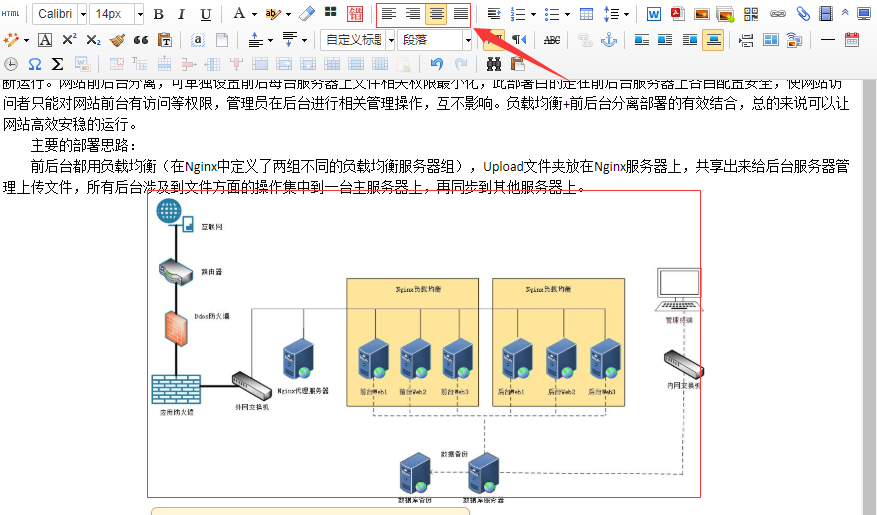Click the paperclip attachment icon
Viewport: 877px width, 515px height.
coord(802,14)
